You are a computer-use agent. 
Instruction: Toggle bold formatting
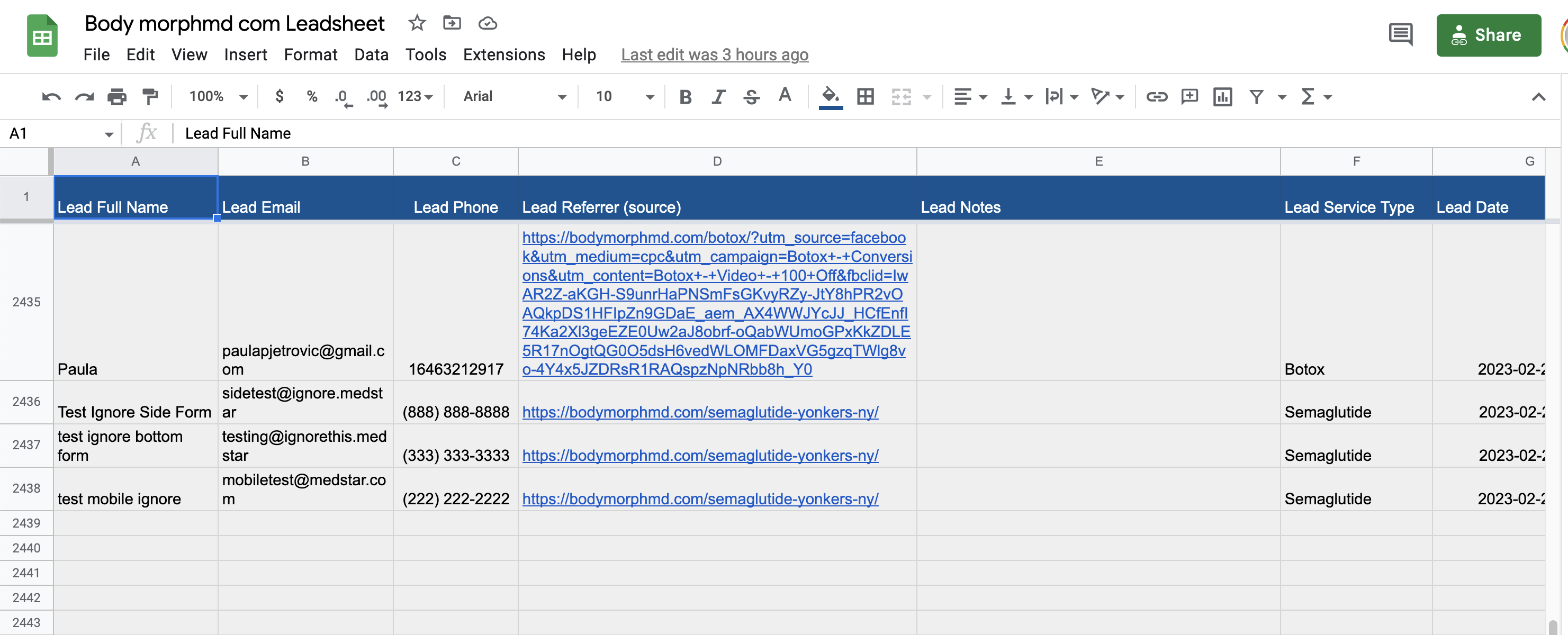point(686,97)
